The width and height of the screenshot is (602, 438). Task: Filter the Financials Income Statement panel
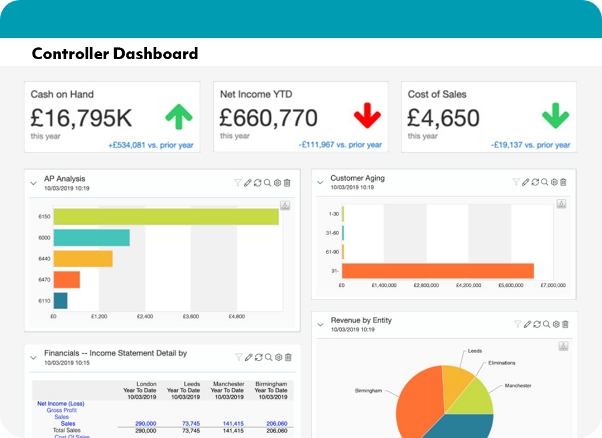tap(238, 356)
